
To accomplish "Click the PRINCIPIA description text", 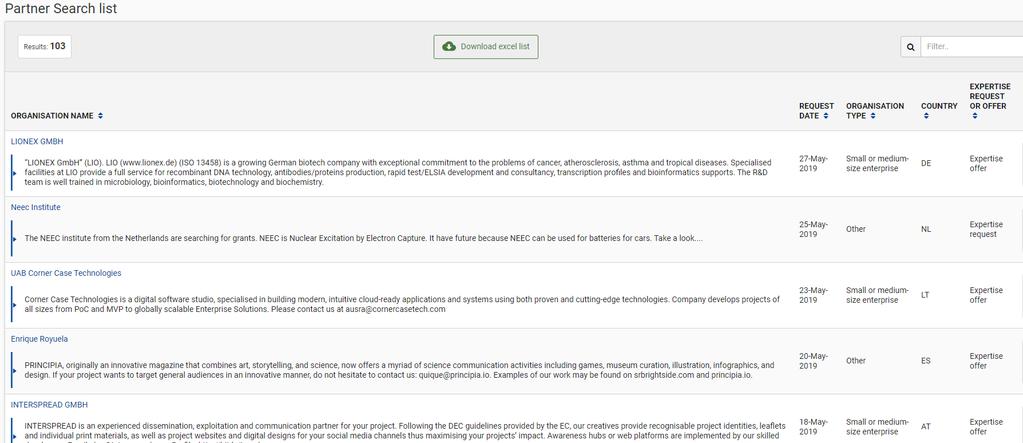I will click(399, 371).
